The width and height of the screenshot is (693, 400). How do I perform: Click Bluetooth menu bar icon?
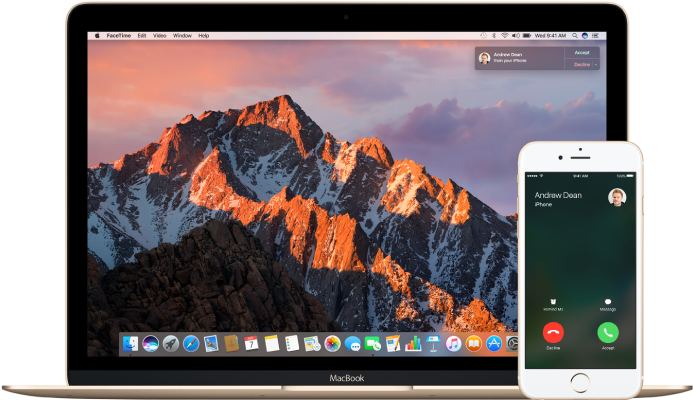coord(494,36)
